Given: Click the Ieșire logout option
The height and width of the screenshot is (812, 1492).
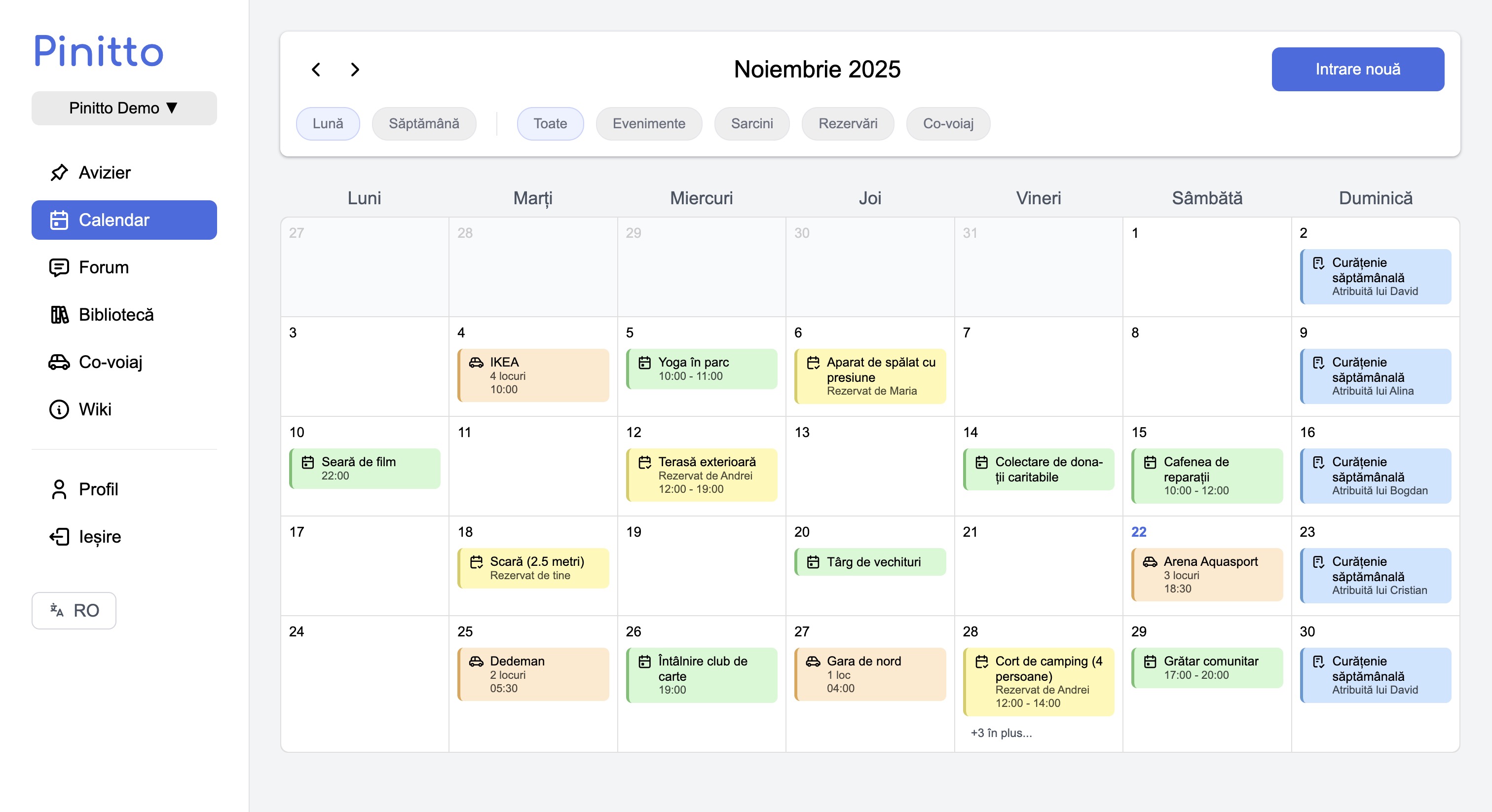Looking at the screenshot, I should coord(99,536).
